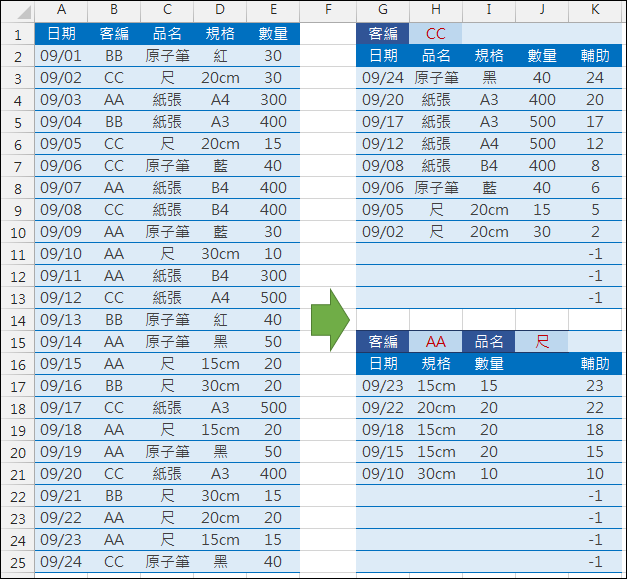Click header cell 數量 in E1
This screenshot has width=627, height=579.
[x=273, y=34]
